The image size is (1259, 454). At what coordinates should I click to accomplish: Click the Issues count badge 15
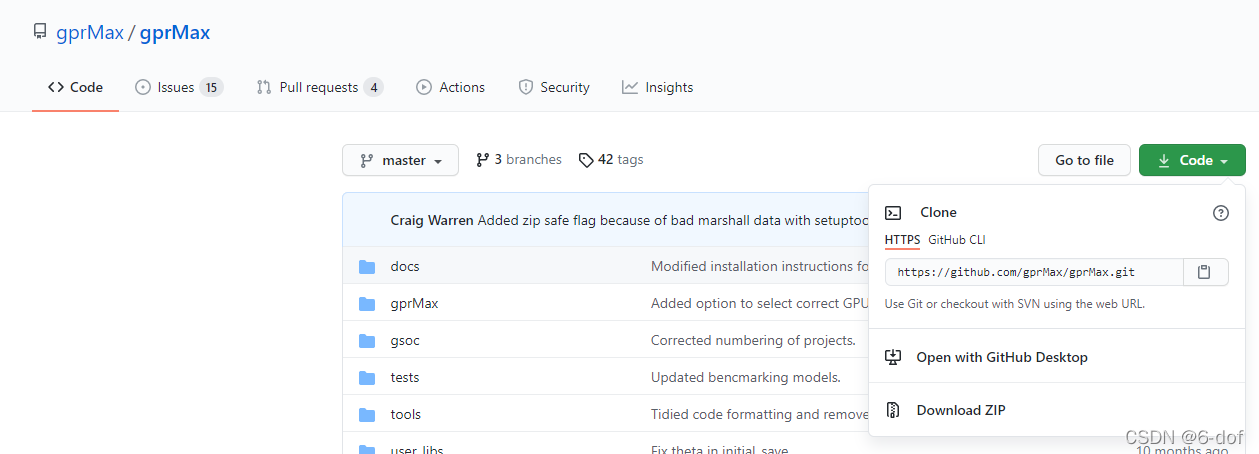point(210,87)
